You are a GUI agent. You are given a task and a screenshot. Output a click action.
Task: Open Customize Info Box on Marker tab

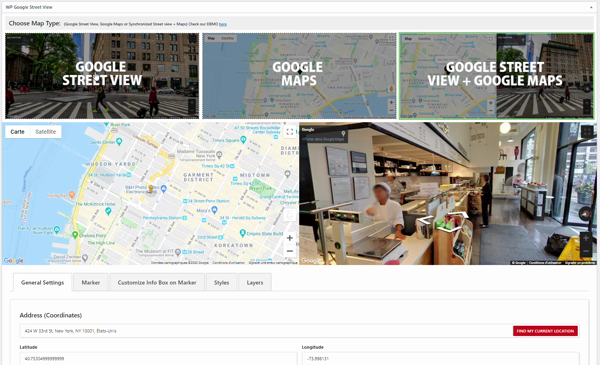(157, 282)
